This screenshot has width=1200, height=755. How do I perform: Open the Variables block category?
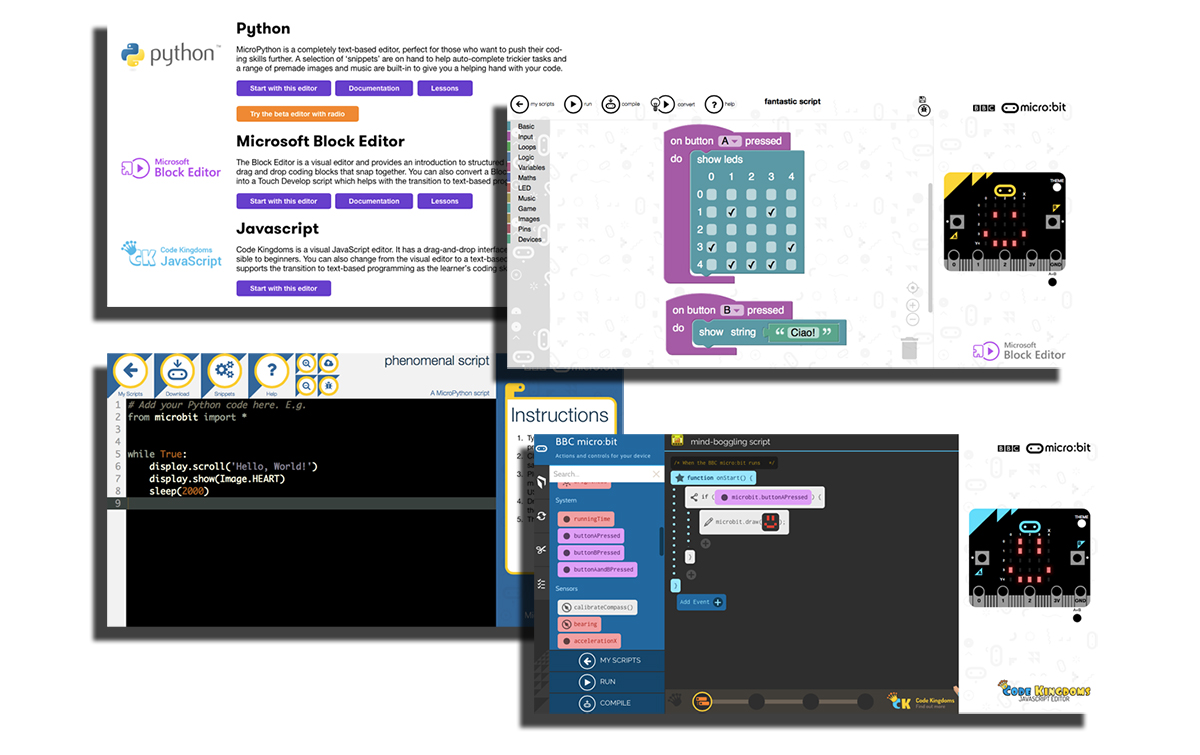click(x=531, y=168)
